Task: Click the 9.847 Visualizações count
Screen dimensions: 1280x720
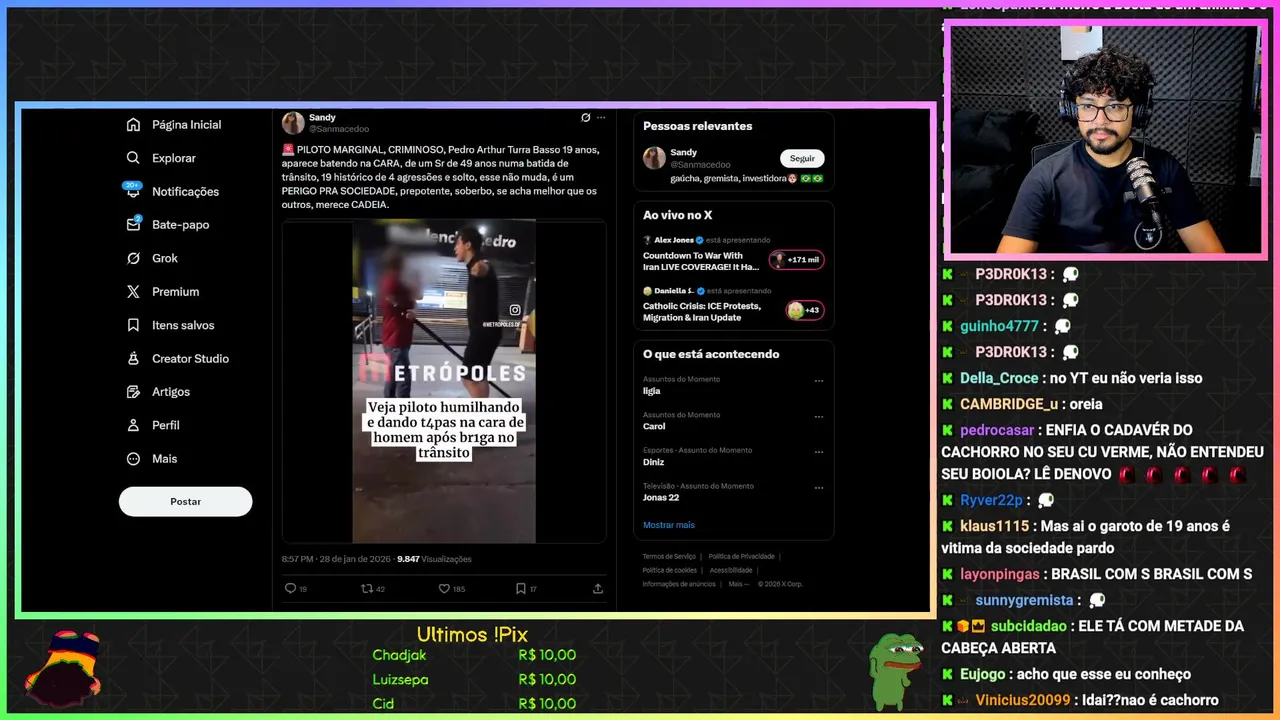Action: (x=434, y=559)
